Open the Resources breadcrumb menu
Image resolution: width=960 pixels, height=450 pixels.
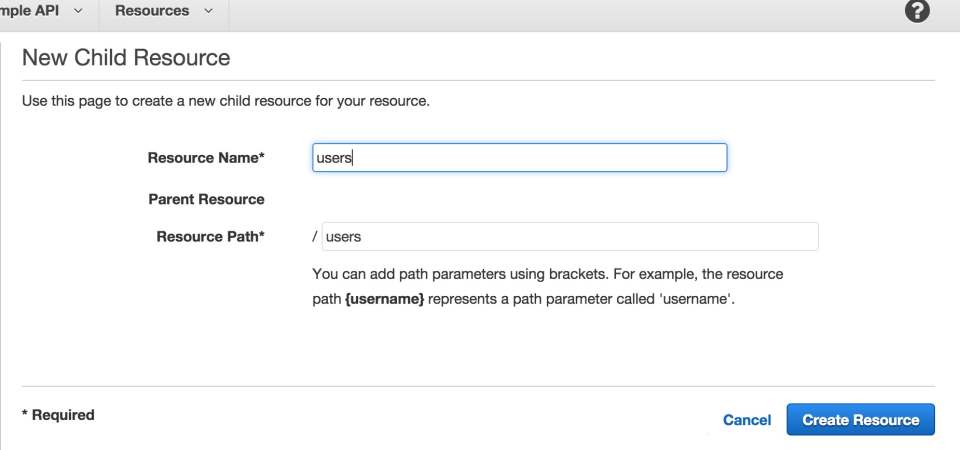pos(164,11)
